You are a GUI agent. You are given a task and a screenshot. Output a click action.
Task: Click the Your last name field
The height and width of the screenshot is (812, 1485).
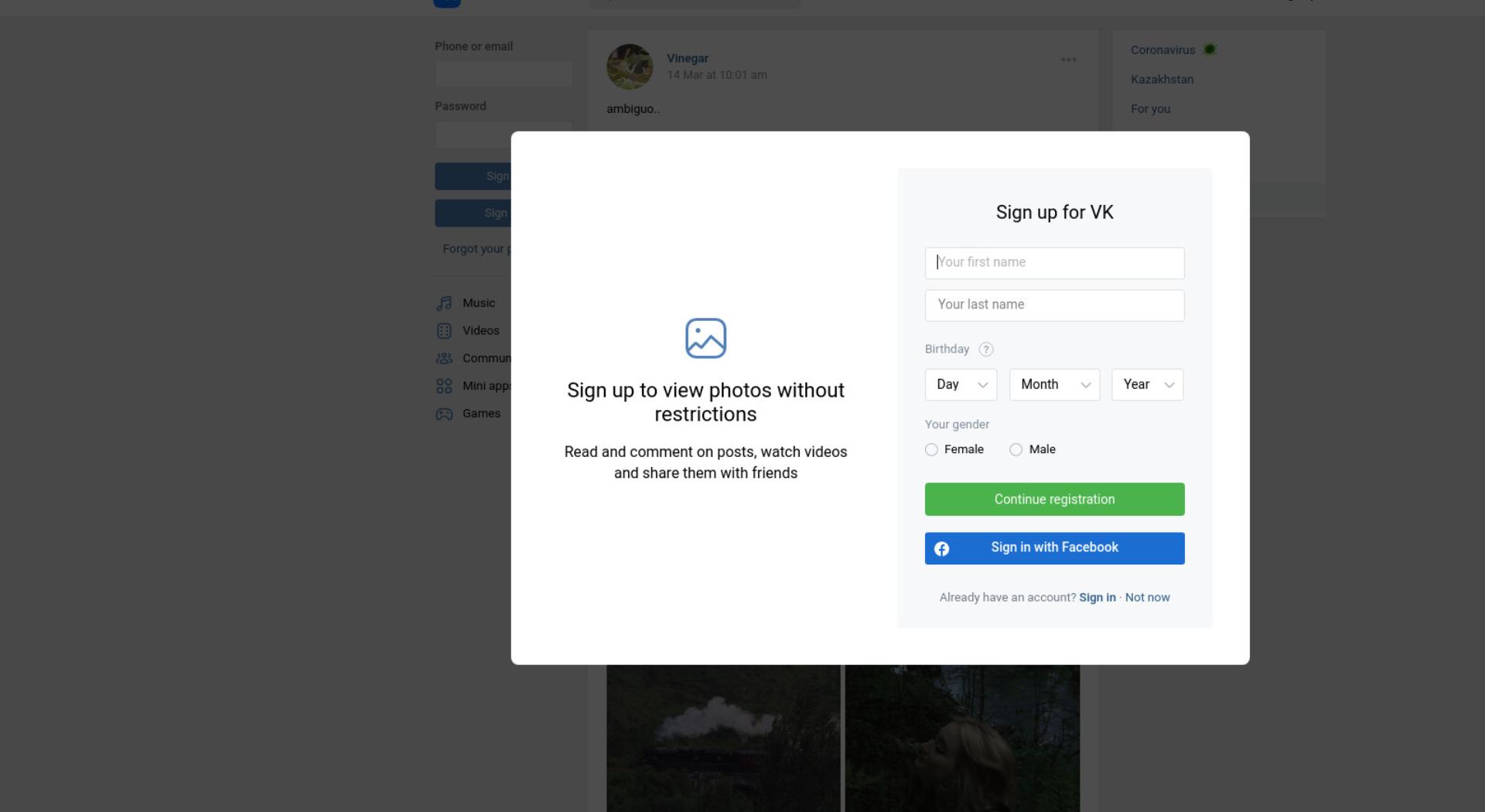pos(1054,305)
